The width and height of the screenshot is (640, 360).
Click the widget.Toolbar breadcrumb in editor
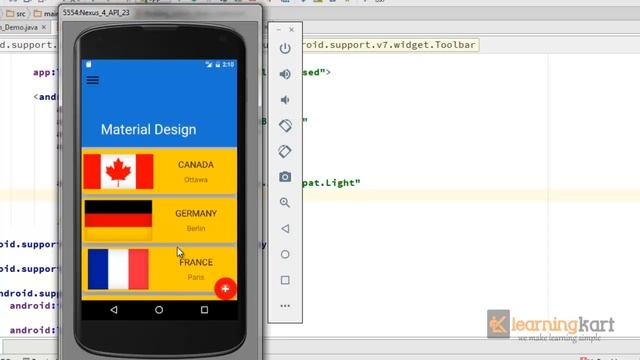coord(390,44)
